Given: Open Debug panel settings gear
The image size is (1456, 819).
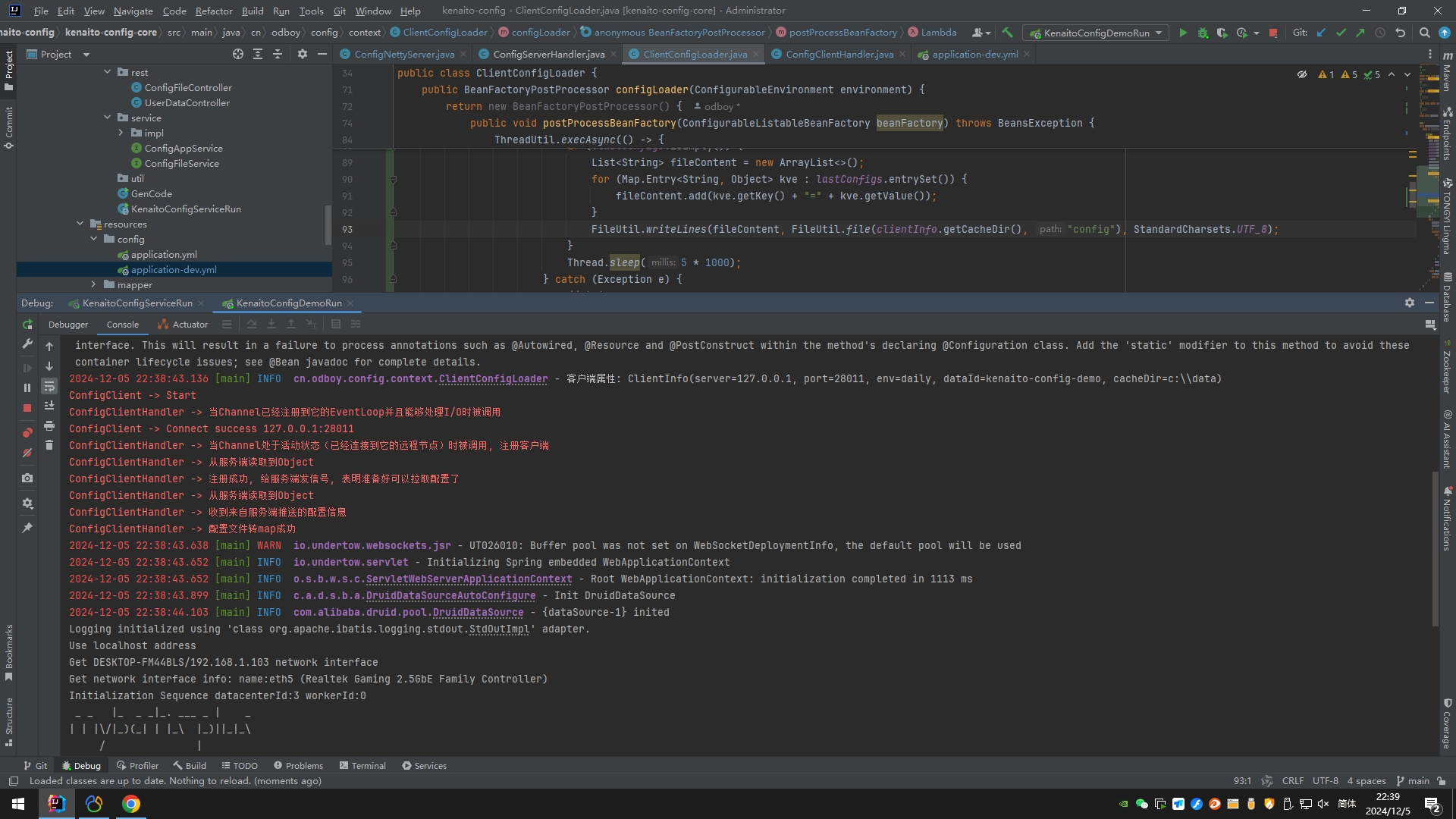Looking at the screenshot, I should tap(1410, 303).
